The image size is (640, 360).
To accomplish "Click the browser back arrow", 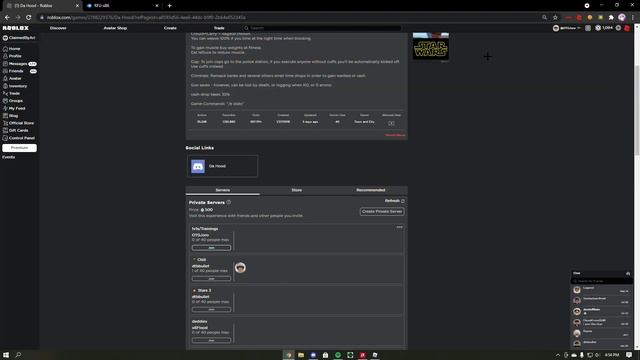I will click(x=7, y=18).
